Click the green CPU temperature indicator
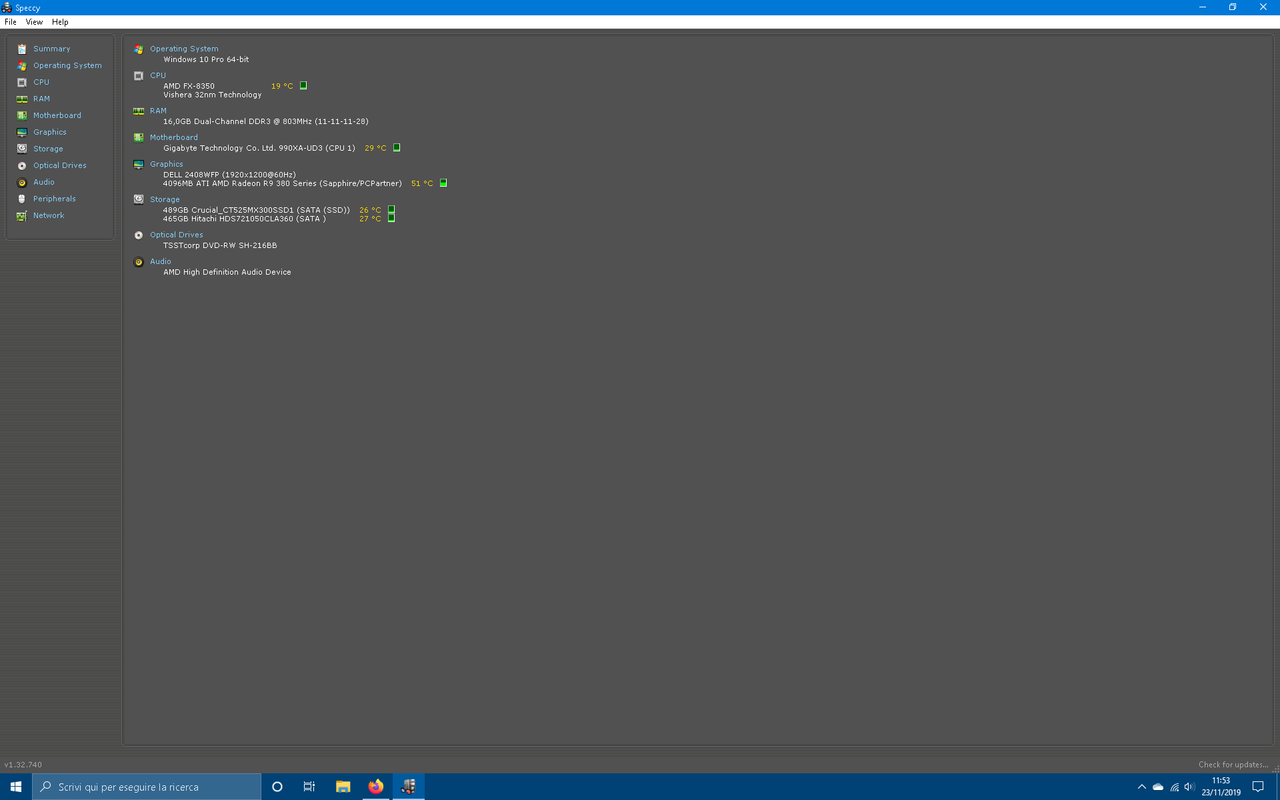The width and height of the screenshot is (1280, 800). click(x=303, y=86)
